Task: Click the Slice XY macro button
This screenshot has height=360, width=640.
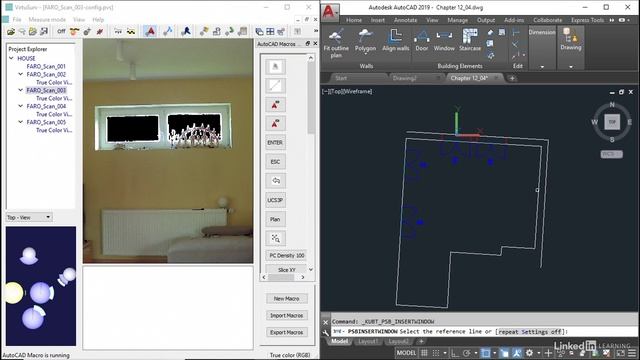Action: [x=287, y=269]
